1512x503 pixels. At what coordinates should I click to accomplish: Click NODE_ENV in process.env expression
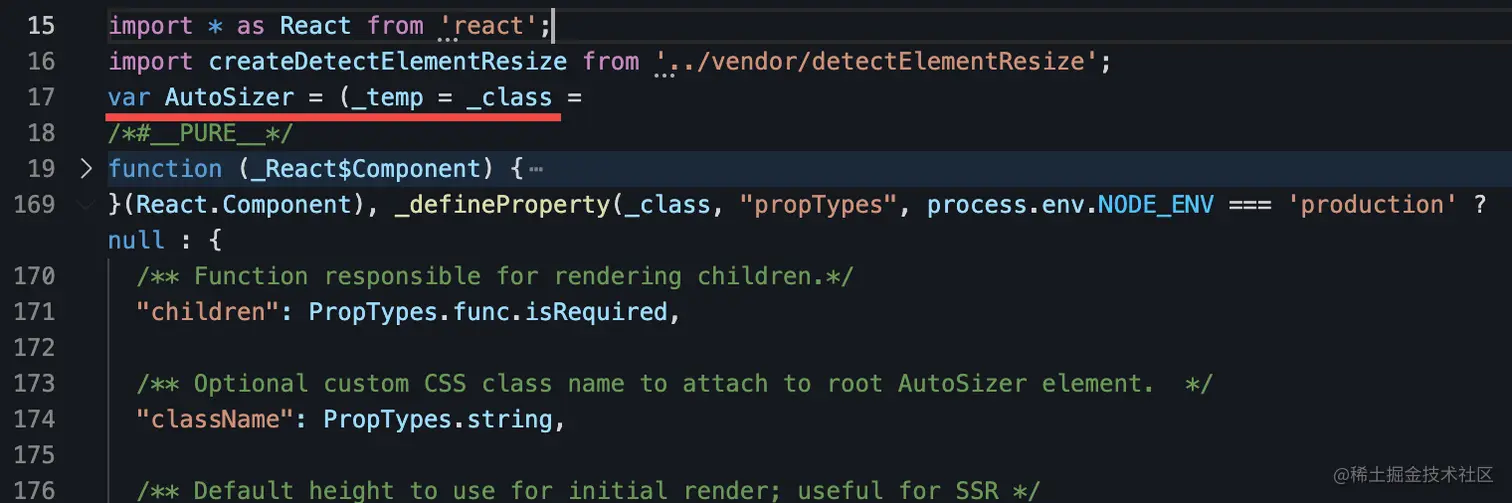1156,204
